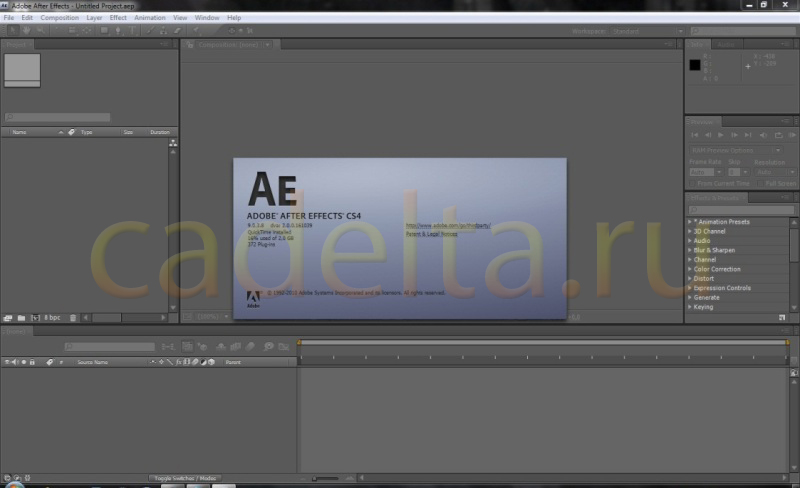
Task: Enable Motion Blur for timeline
Action: coord(250,347)
